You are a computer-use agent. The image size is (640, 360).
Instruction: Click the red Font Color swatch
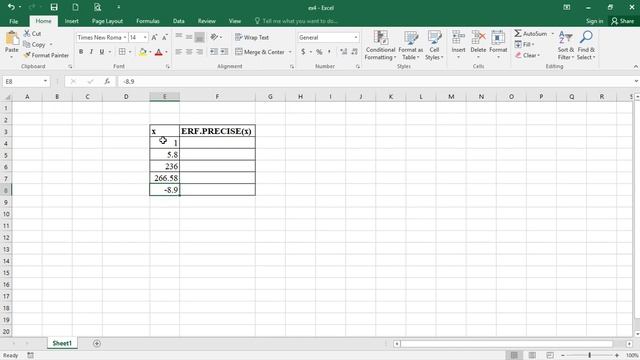coord(159,52)
